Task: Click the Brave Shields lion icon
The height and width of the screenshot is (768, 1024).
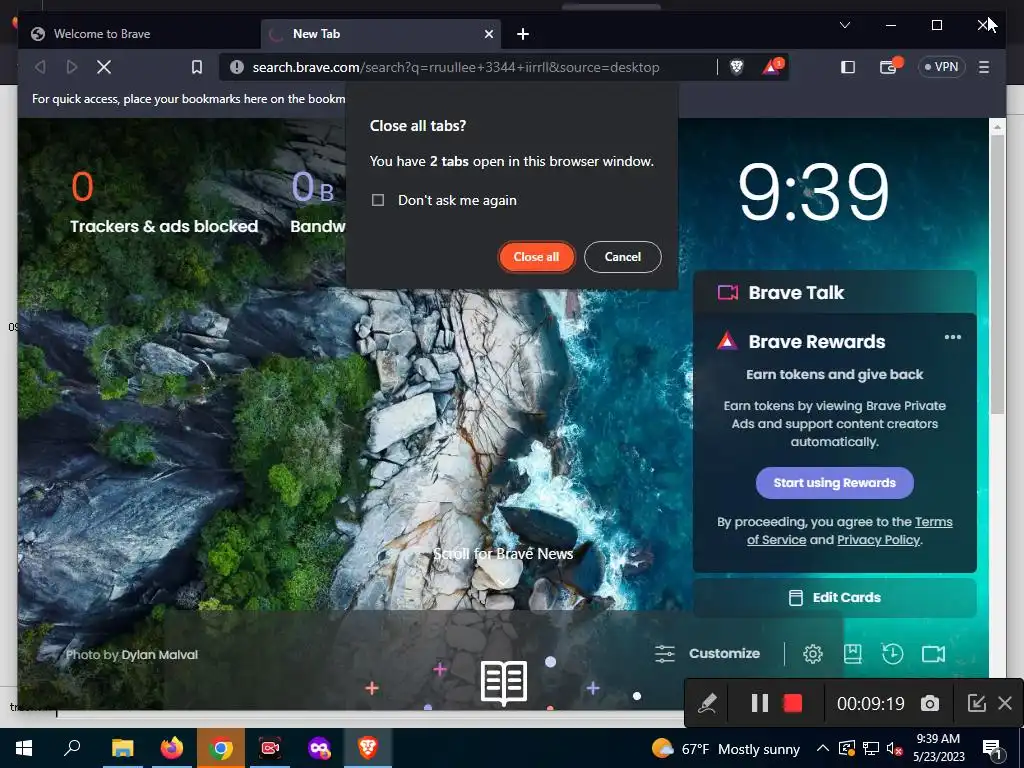Action: (736, 67)
